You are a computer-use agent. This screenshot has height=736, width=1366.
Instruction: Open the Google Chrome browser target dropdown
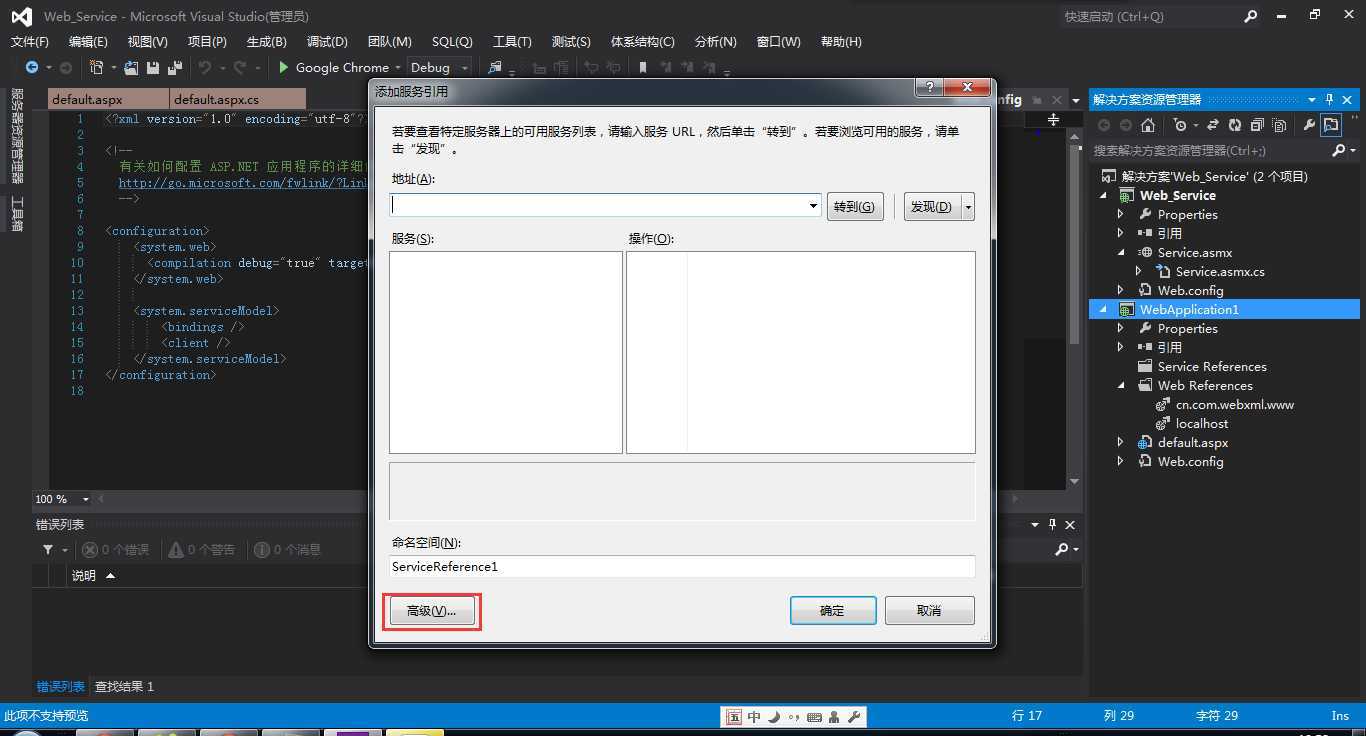397,67
